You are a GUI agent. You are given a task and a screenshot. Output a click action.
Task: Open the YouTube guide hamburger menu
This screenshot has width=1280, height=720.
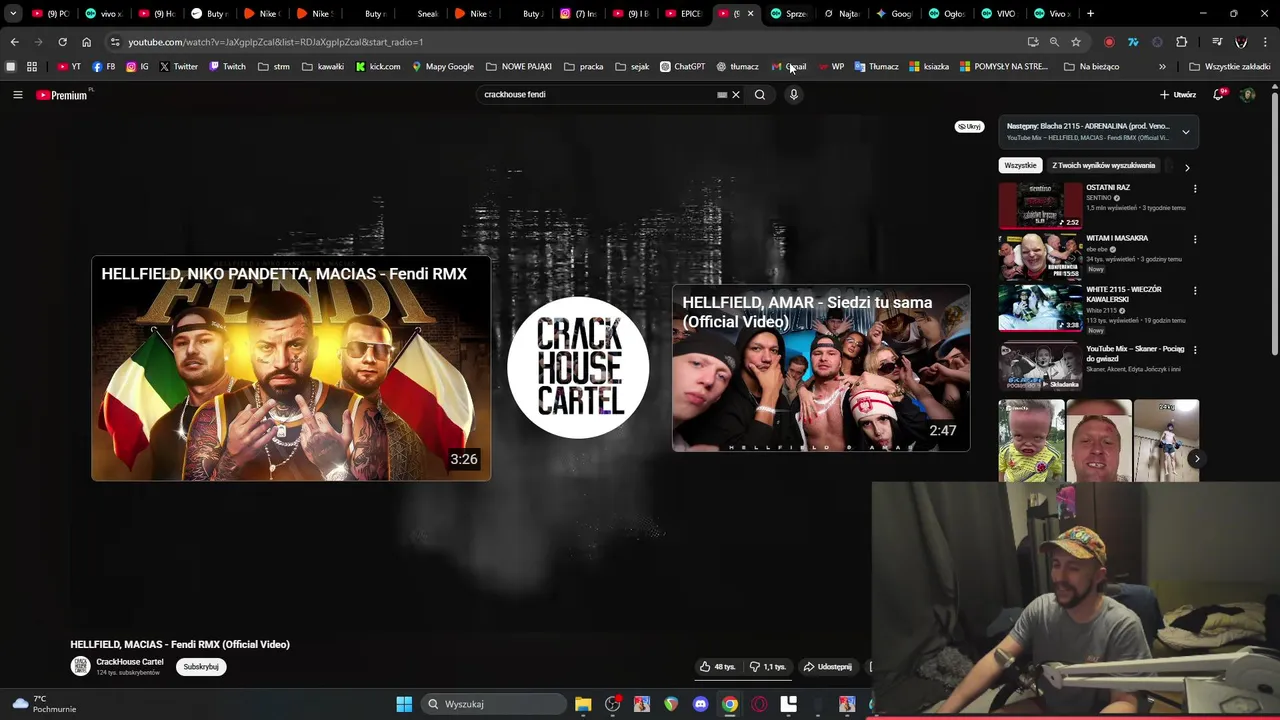click(x=17, y=95)
